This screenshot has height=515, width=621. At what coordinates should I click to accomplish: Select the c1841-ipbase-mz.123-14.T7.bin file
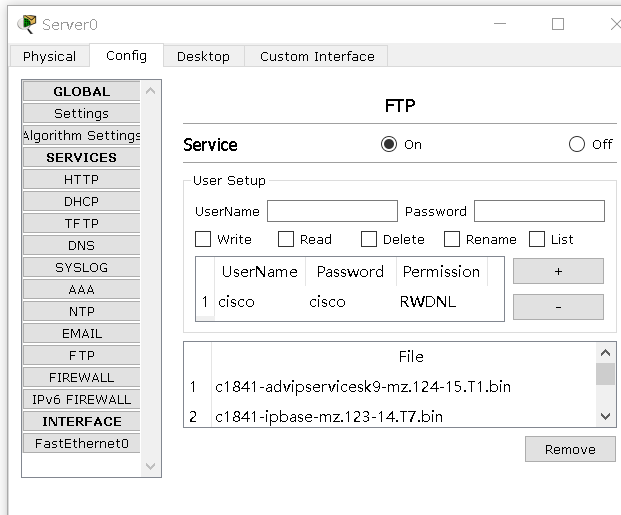tap(329, 416)
